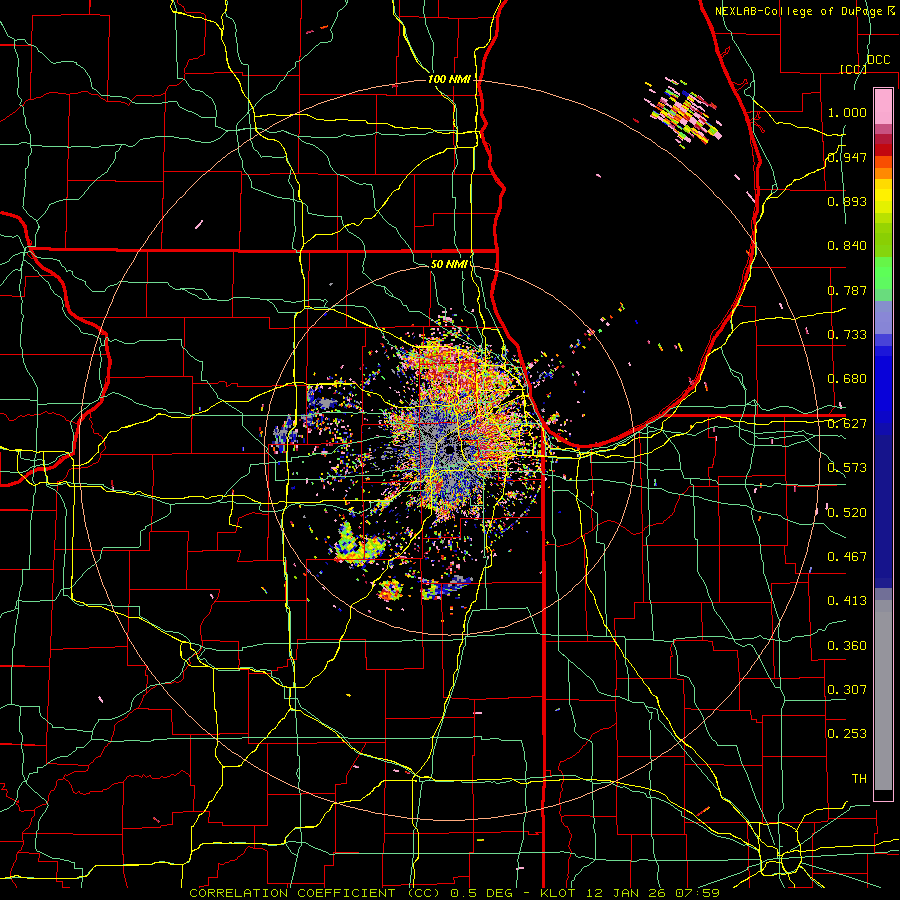
Task: Click the KLOT station identifier
Action: [559, 893]
